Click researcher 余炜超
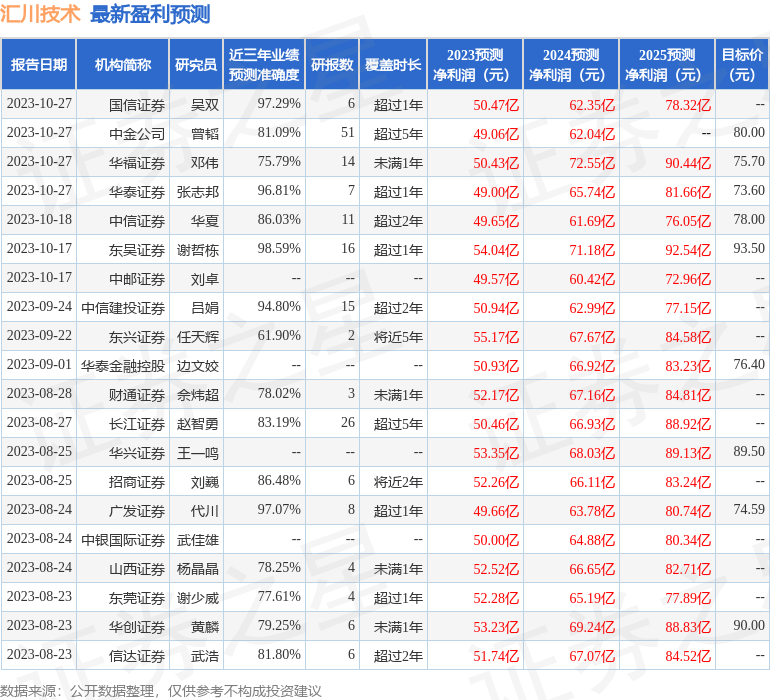The image size is (770, 700). pyautogui.click(x=197, y=394)
